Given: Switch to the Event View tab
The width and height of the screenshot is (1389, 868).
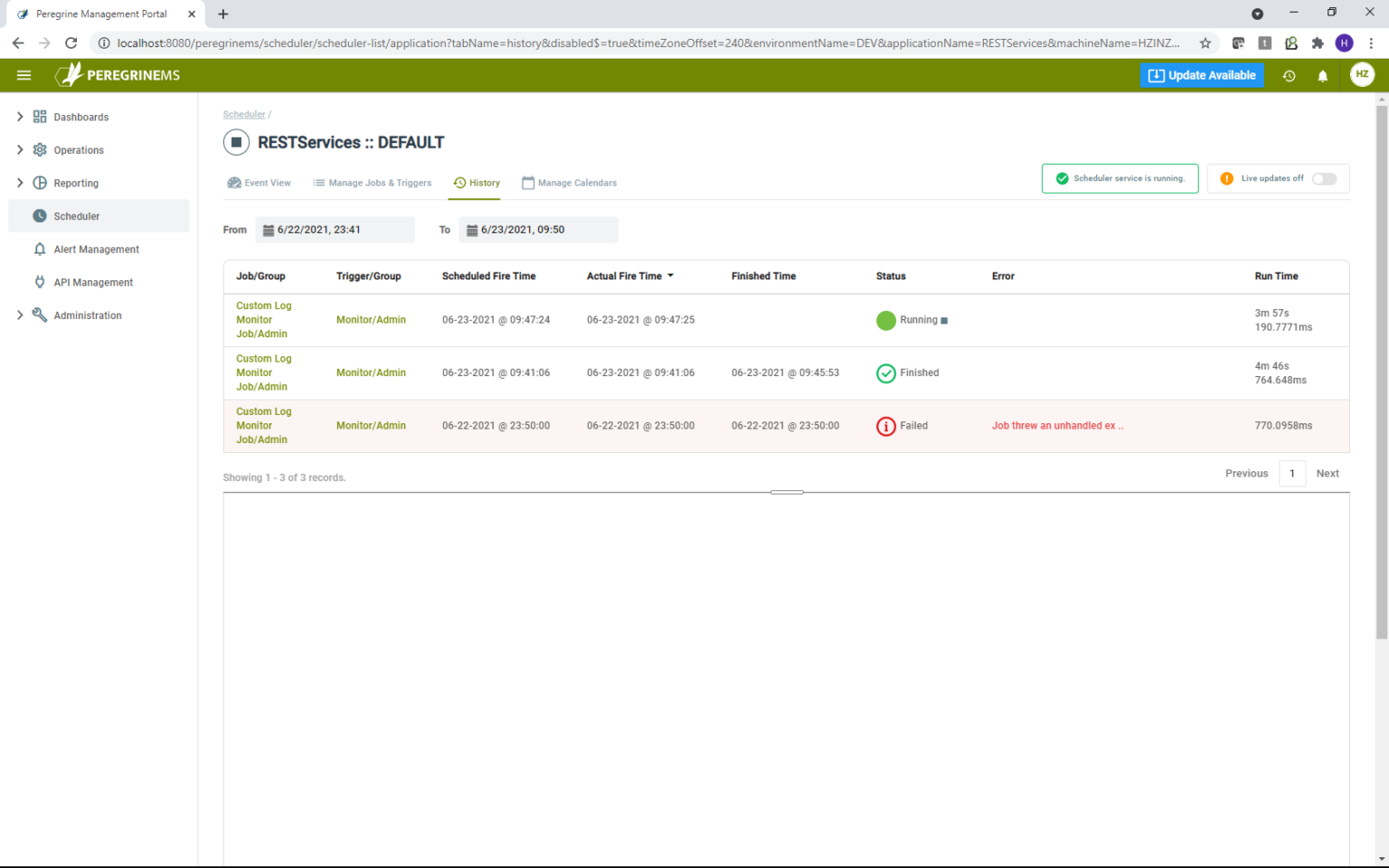Looking at the screenshot, I should (x=260, y=183).
